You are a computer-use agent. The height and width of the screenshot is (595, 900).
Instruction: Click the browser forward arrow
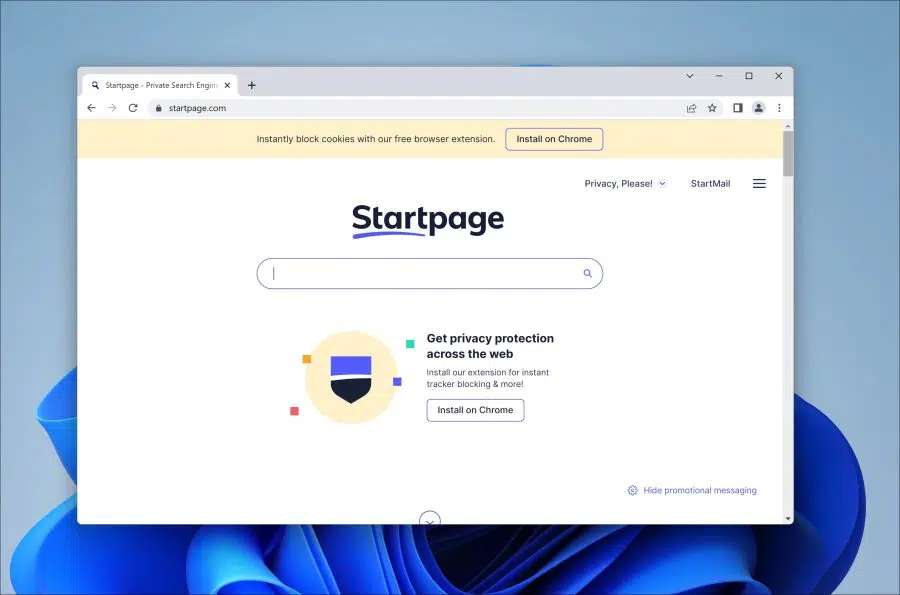(112, 108)
